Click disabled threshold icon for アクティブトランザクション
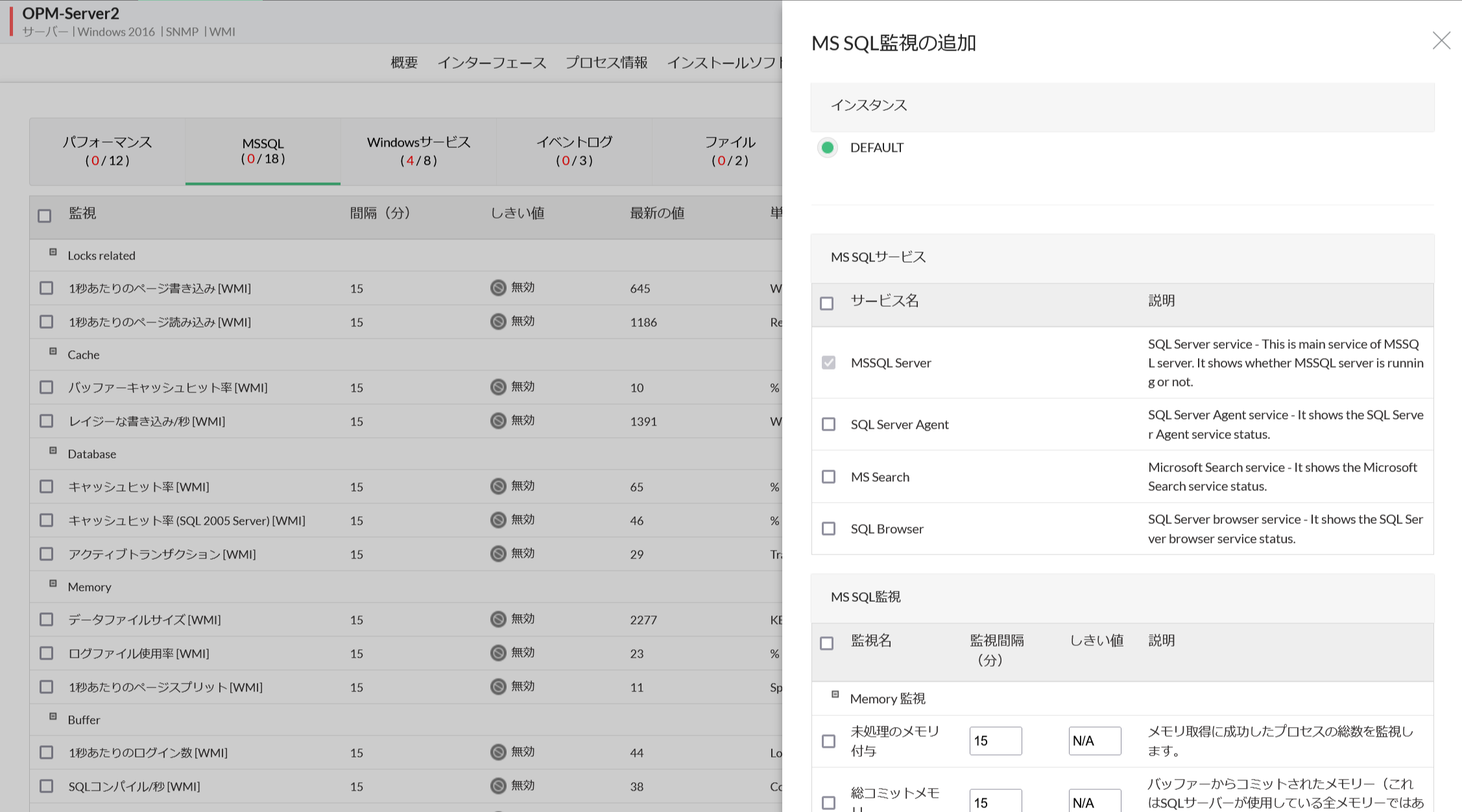Viewport: 1462px width, 812px height. point(498,554)
